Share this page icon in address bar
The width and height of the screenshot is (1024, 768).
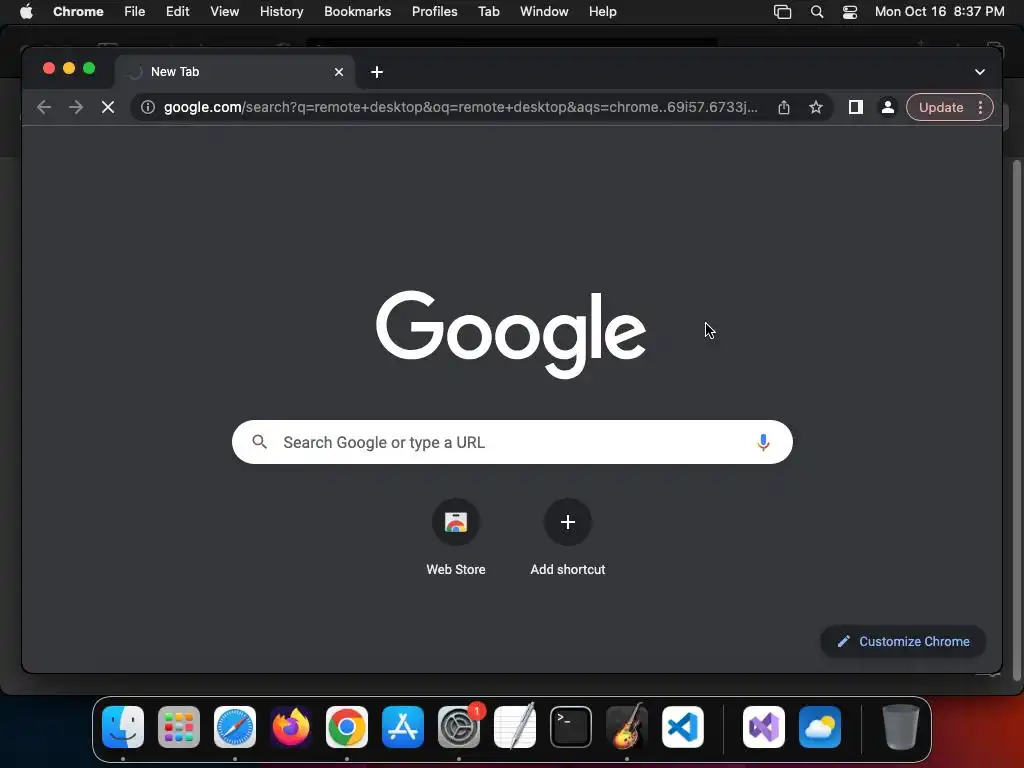784,107
